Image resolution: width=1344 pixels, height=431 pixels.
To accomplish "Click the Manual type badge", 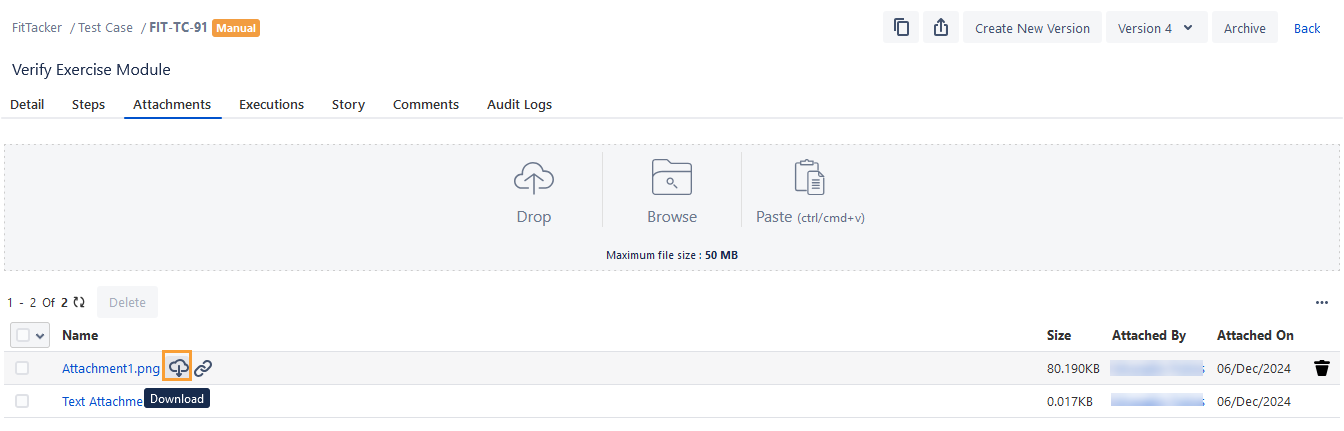I will click(x=236, y=28).
